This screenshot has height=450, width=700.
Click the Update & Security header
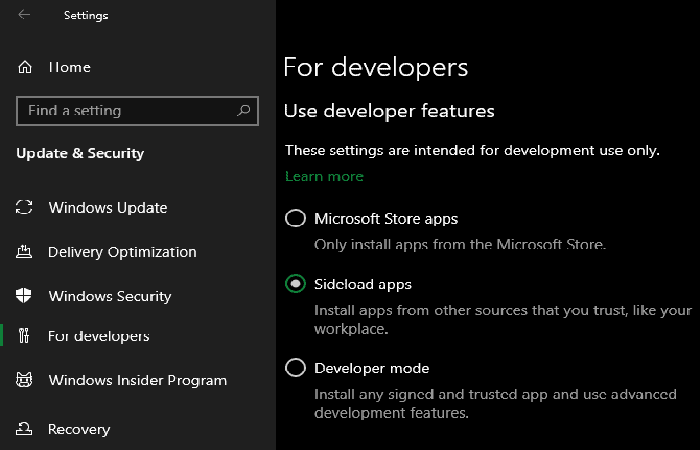[80, 153]
